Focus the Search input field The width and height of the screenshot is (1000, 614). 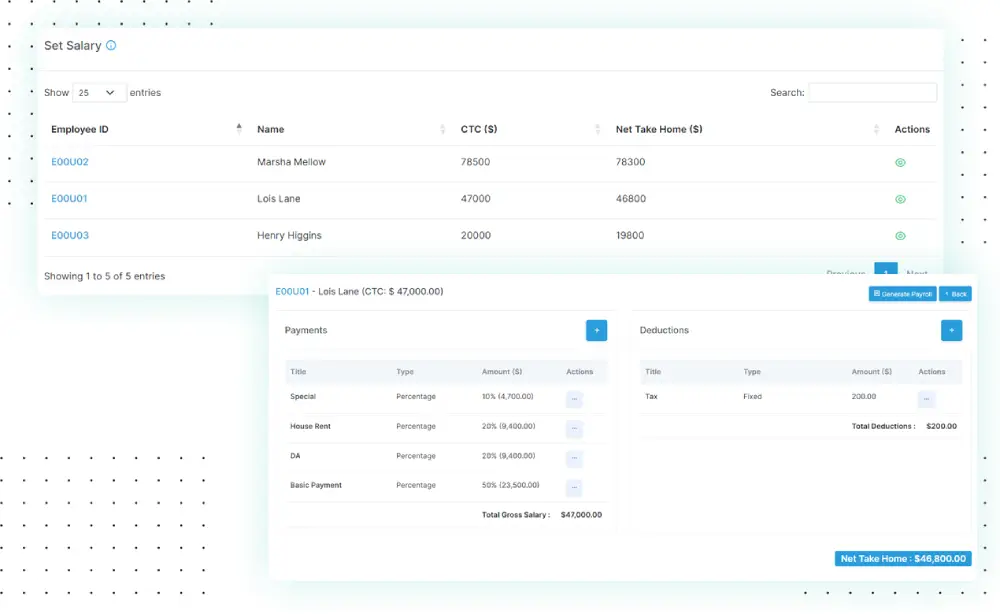click(x=872, y=93)
